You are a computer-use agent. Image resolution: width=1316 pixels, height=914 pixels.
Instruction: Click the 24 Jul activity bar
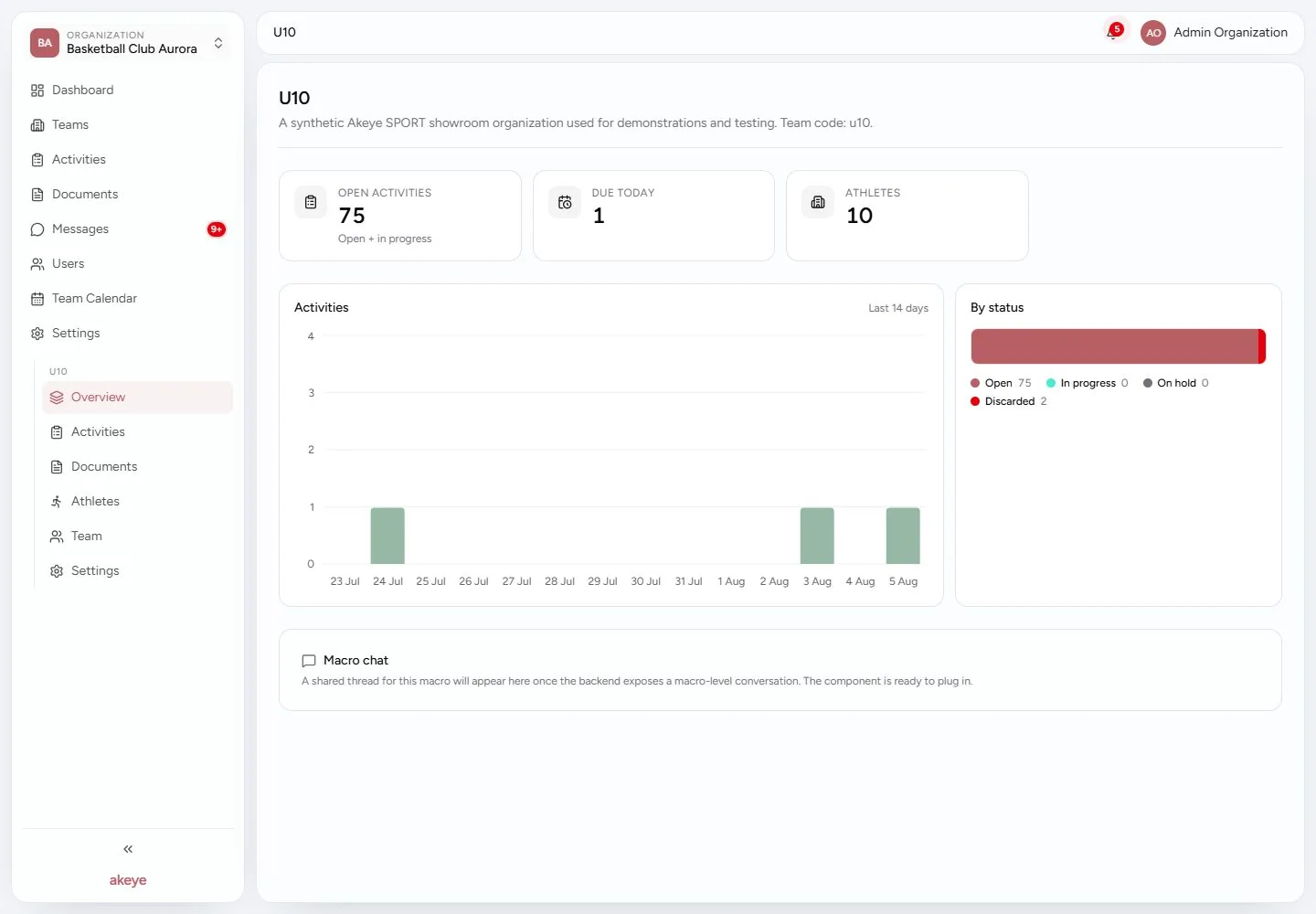pos(387,536)
